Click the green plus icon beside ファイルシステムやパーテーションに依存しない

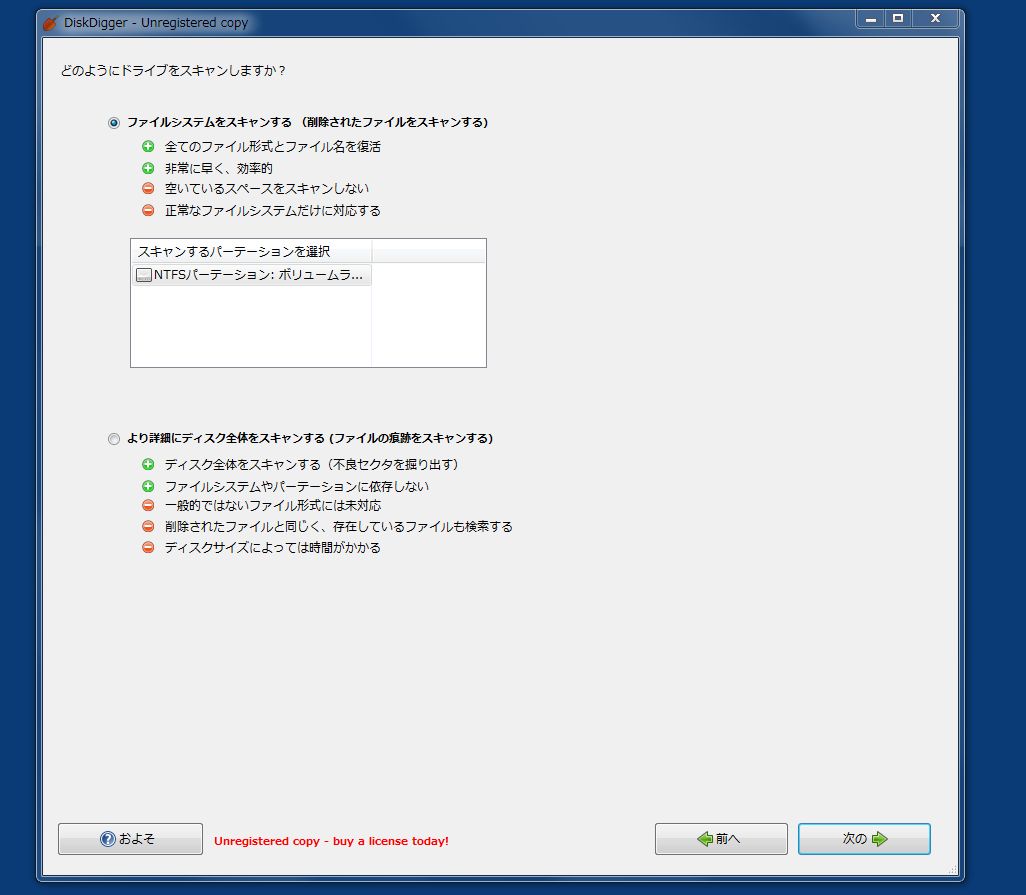(x=148, y=486)
